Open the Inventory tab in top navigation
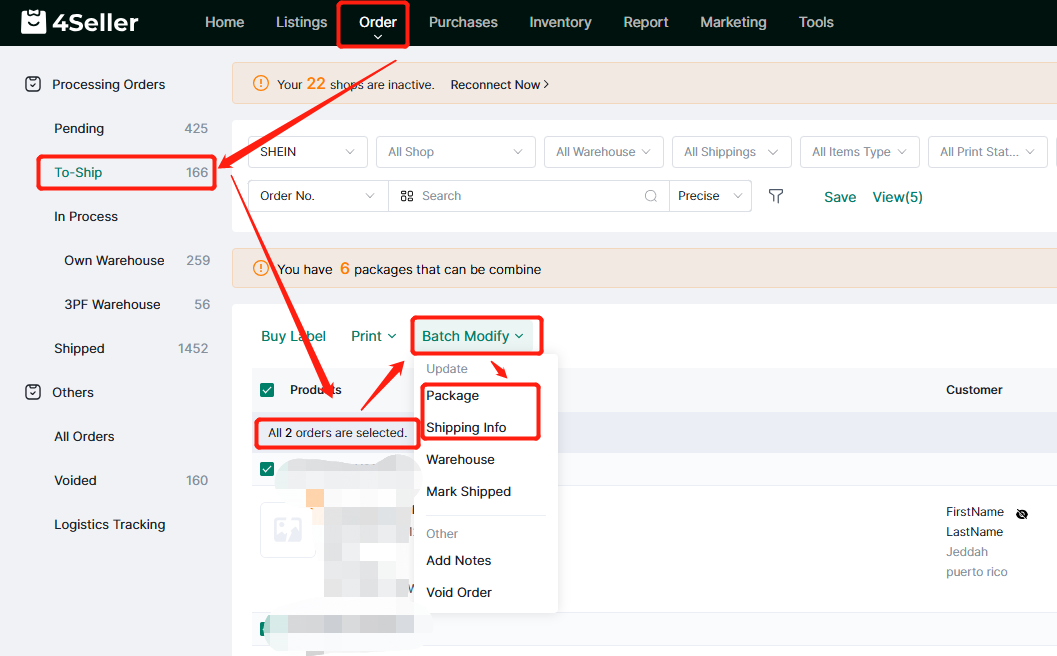1057x656 pixels. pos(560,22)
